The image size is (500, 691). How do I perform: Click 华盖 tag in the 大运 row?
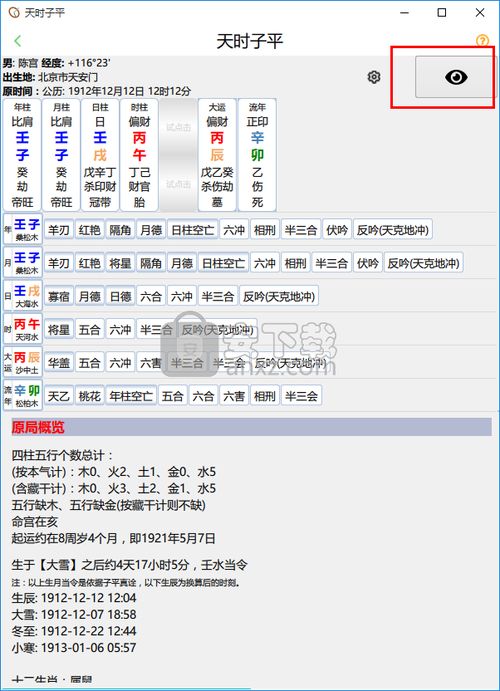click(59, 363)
